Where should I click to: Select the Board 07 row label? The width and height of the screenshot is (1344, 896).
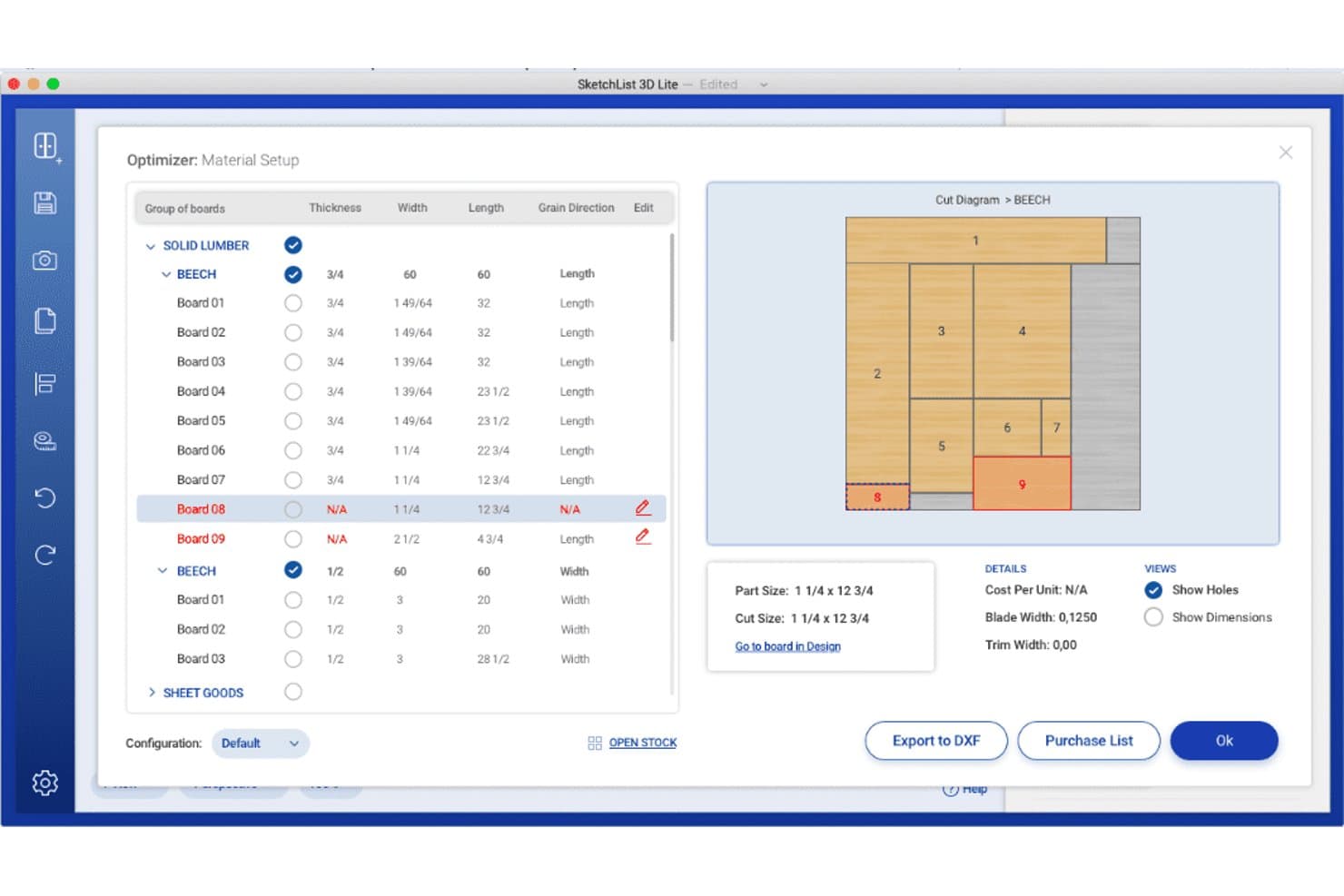pyautogui.click(x=201, y=479)
